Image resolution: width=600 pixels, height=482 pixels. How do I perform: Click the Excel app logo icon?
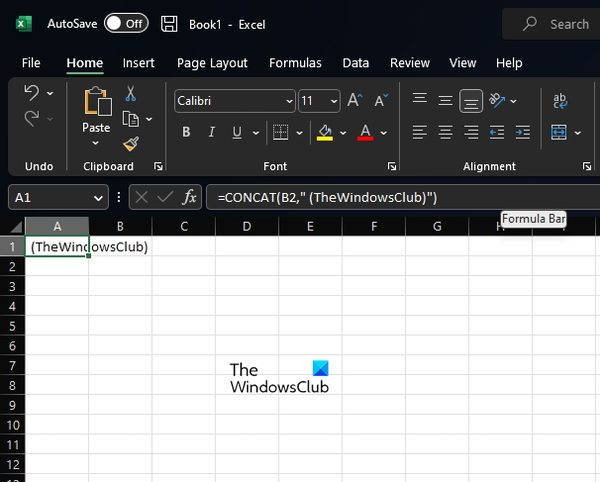point(24,24)
